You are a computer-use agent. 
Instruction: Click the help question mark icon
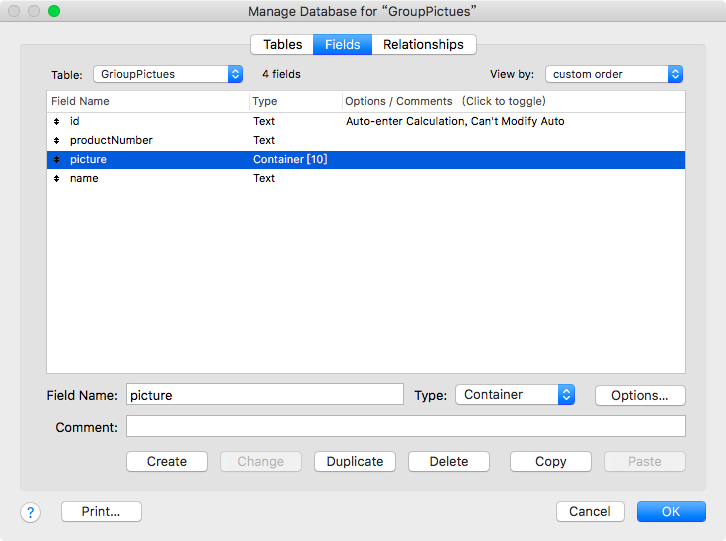coord(31,512)
